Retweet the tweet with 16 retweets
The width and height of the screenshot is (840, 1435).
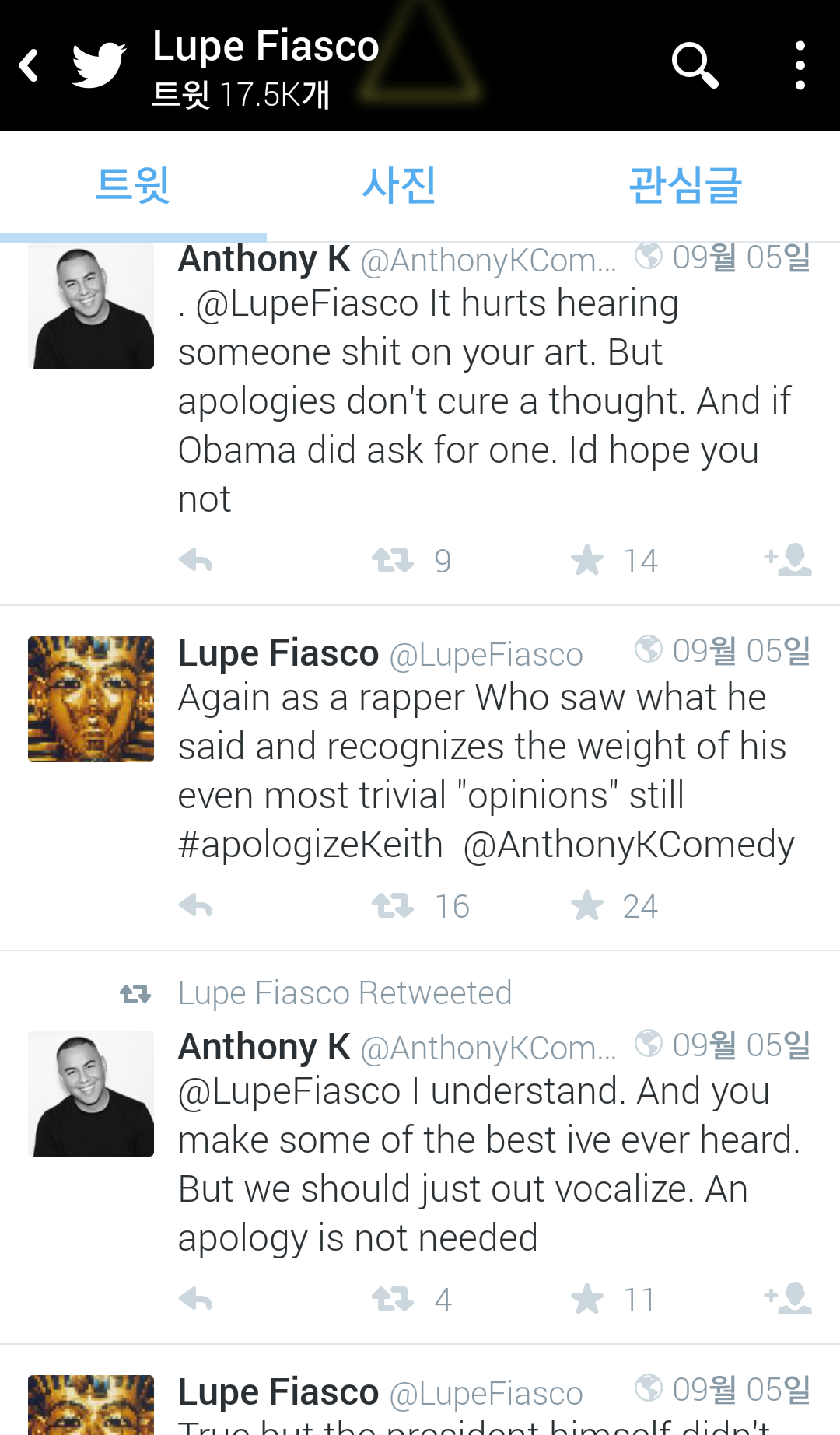[x=393, y=905]
